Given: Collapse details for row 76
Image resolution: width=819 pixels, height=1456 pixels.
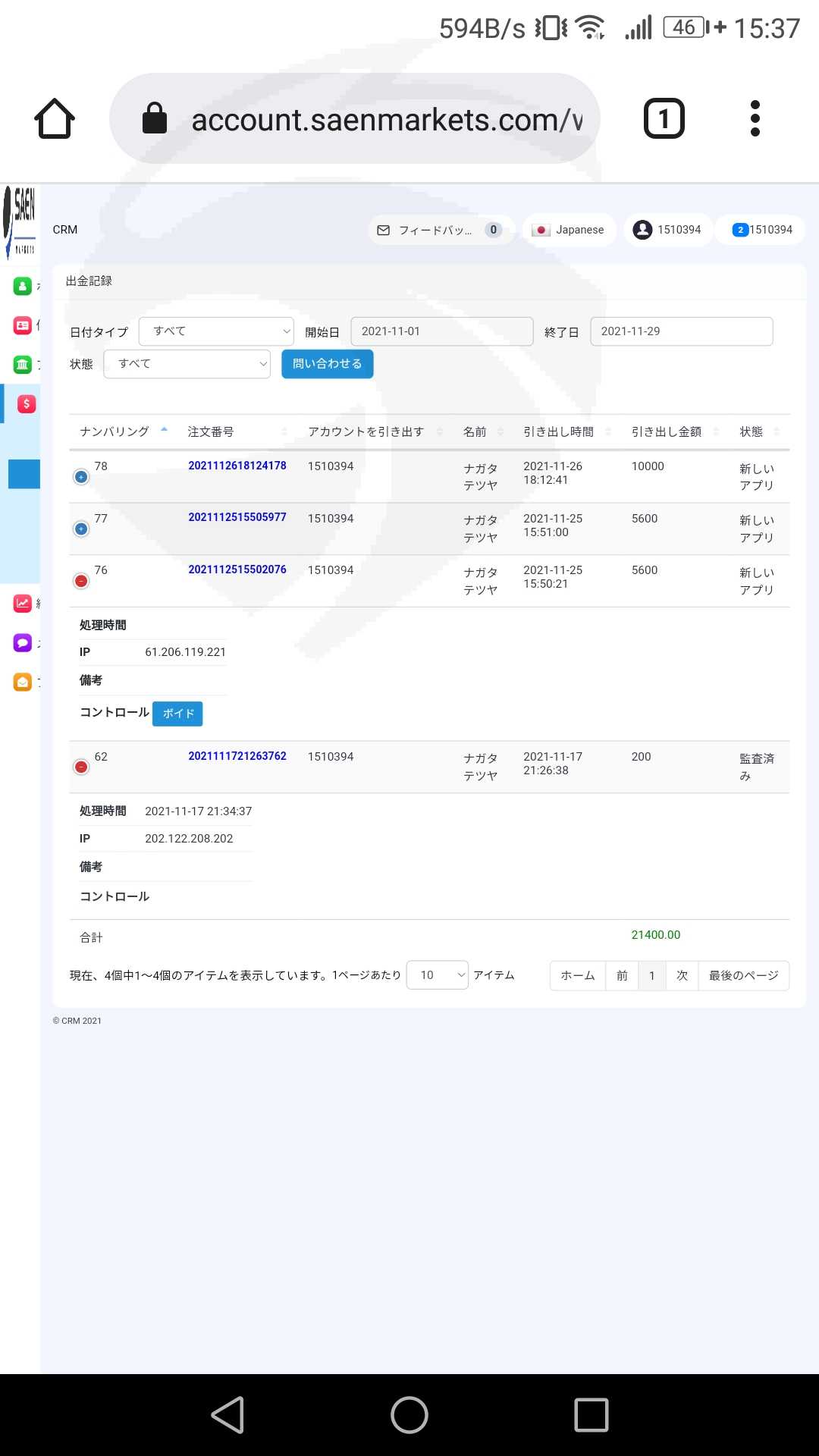Looking at the screenshot, I should 81,582.
